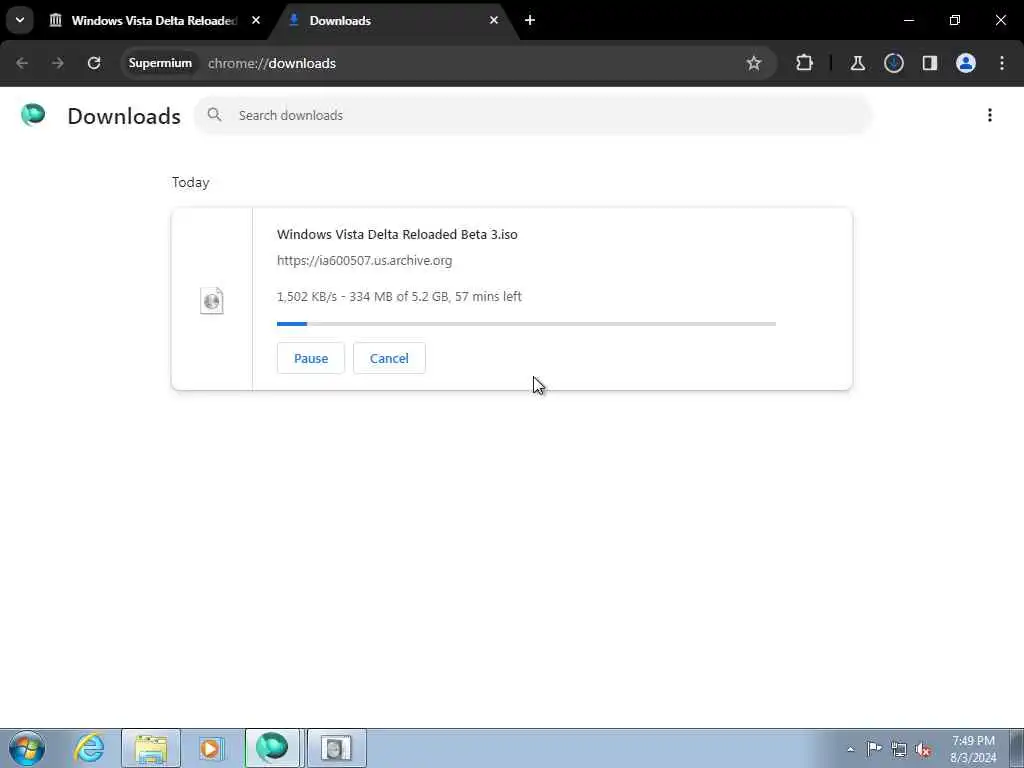This screenshot has height=768, width=1024.
Task: Click the download progress bar
Action: pyautogui.click(x=526, y=324)
